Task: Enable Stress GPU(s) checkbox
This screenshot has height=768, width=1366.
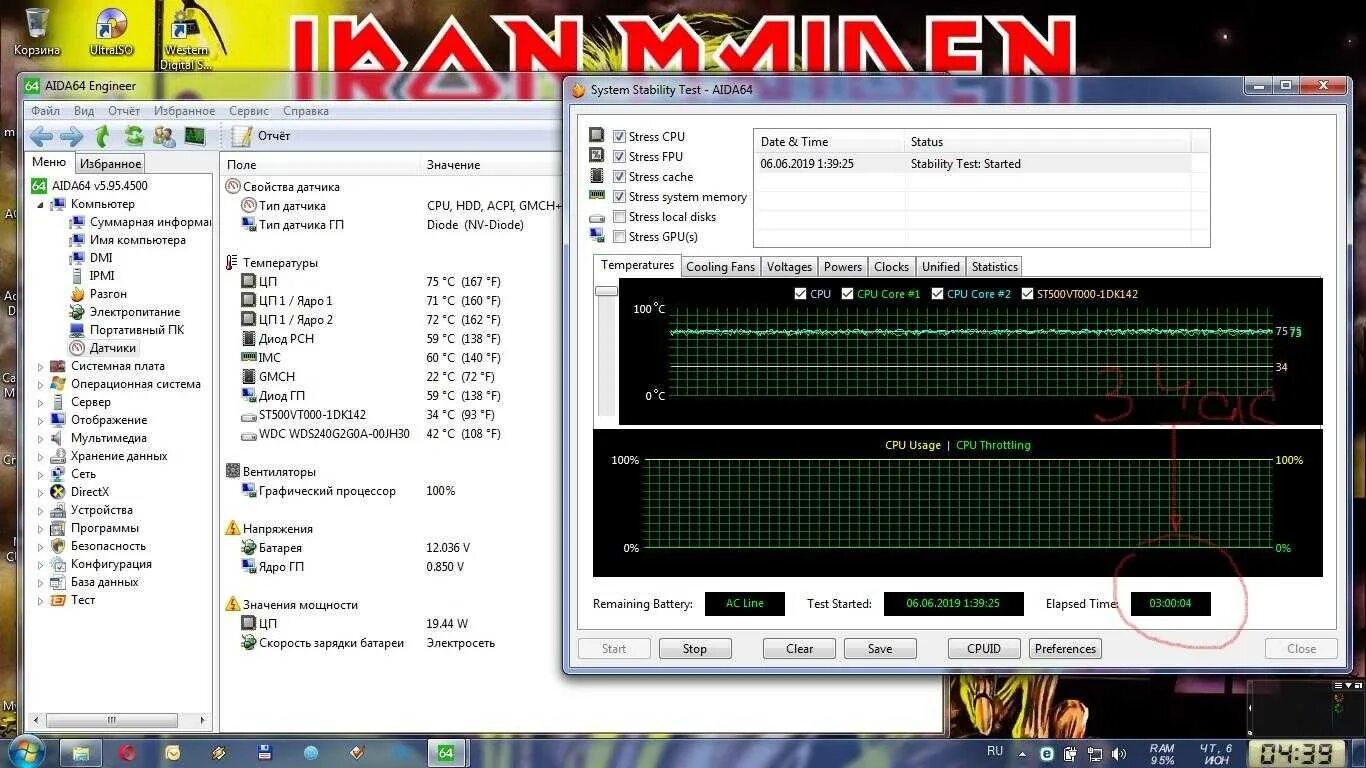Action: [620, 237]
